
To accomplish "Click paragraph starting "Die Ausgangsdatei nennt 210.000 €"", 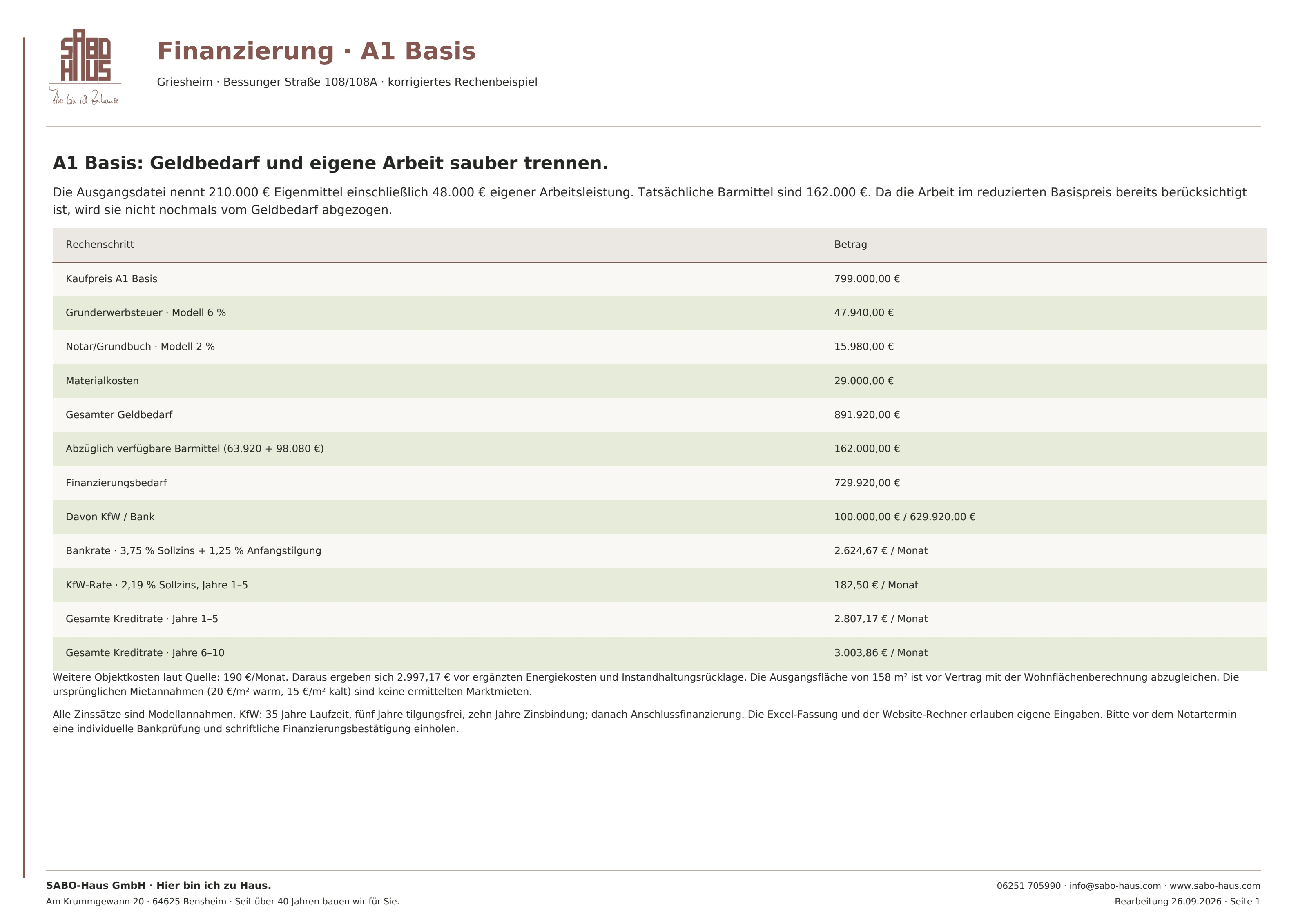I will pyautogui.click(x=649, y=201).
